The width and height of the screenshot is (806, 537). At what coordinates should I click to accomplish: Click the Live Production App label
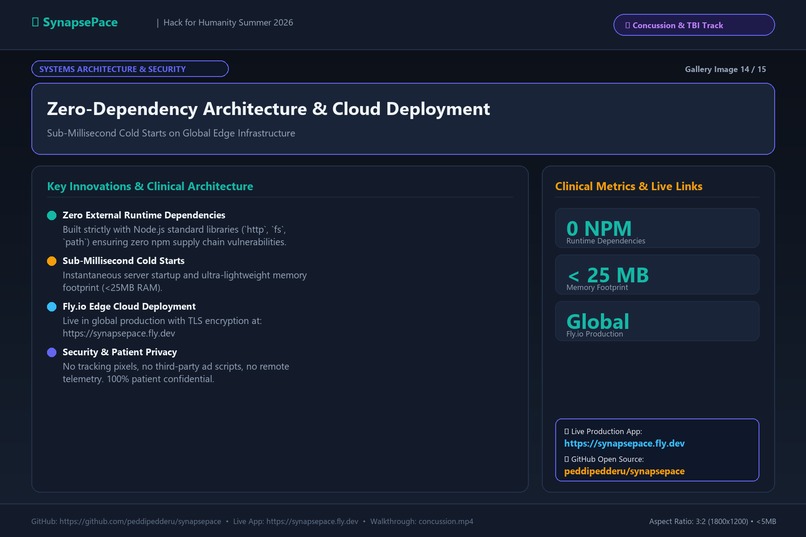coord(603,432)
